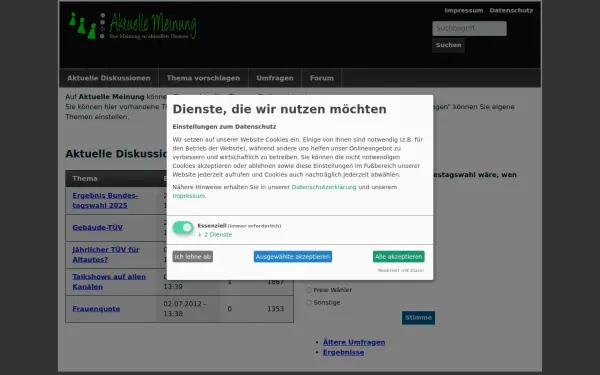Click the Aktuelle Meinung logo
The image size is (600, 375).
(x=132, y=26)
